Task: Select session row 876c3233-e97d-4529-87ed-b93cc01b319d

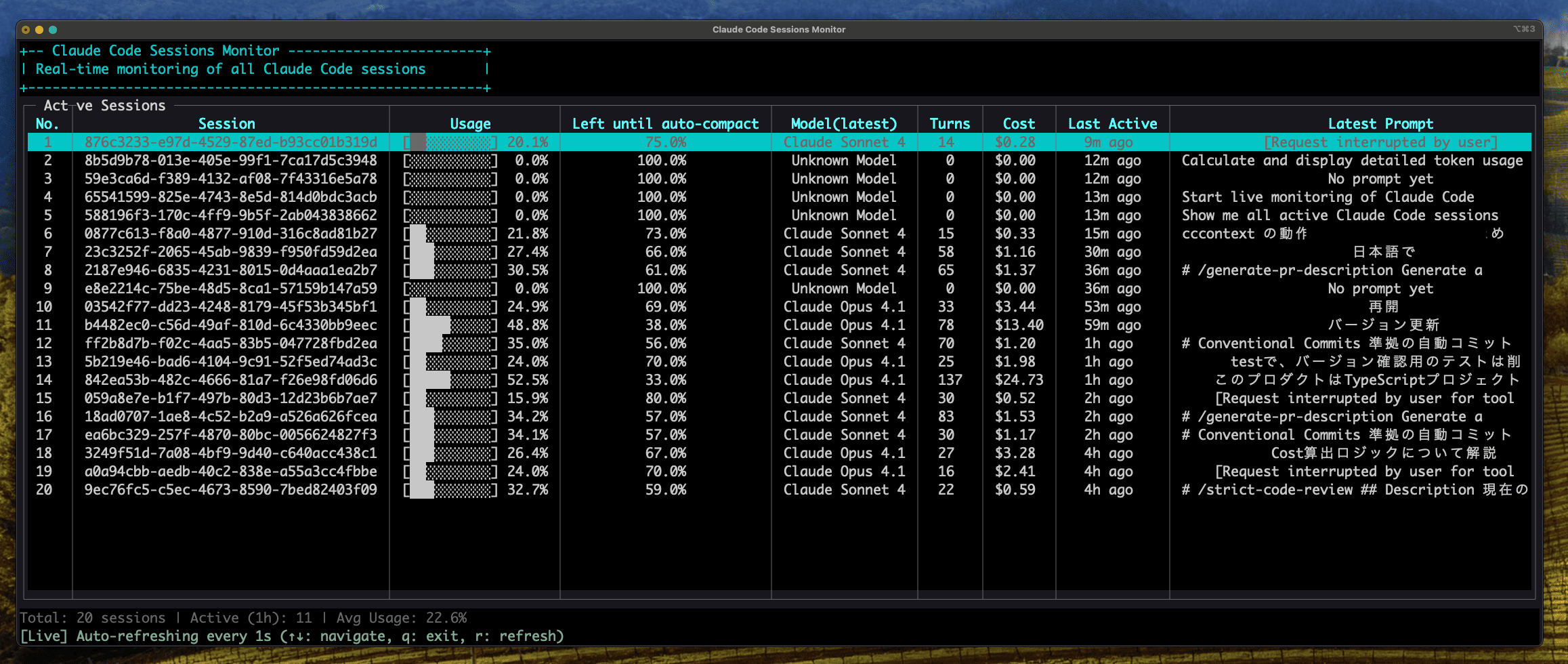Action: pos(230,142)
